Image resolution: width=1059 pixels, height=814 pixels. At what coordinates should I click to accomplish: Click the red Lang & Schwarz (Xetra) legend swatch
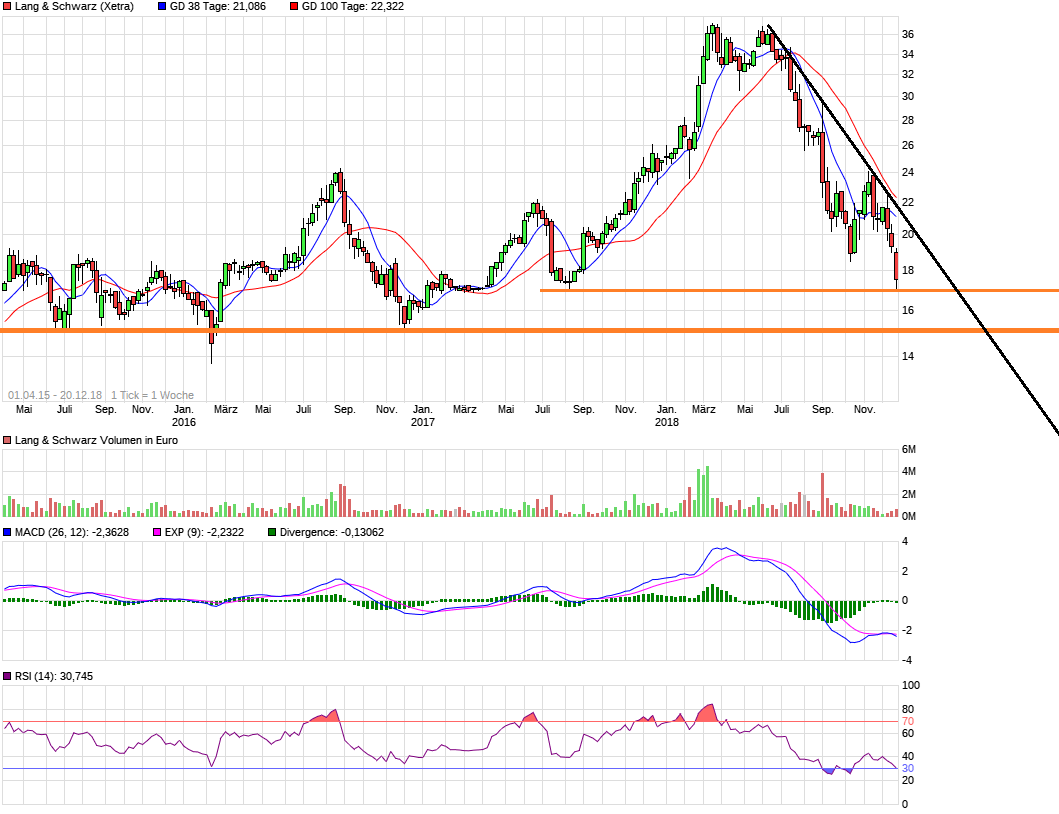[7, 7]
